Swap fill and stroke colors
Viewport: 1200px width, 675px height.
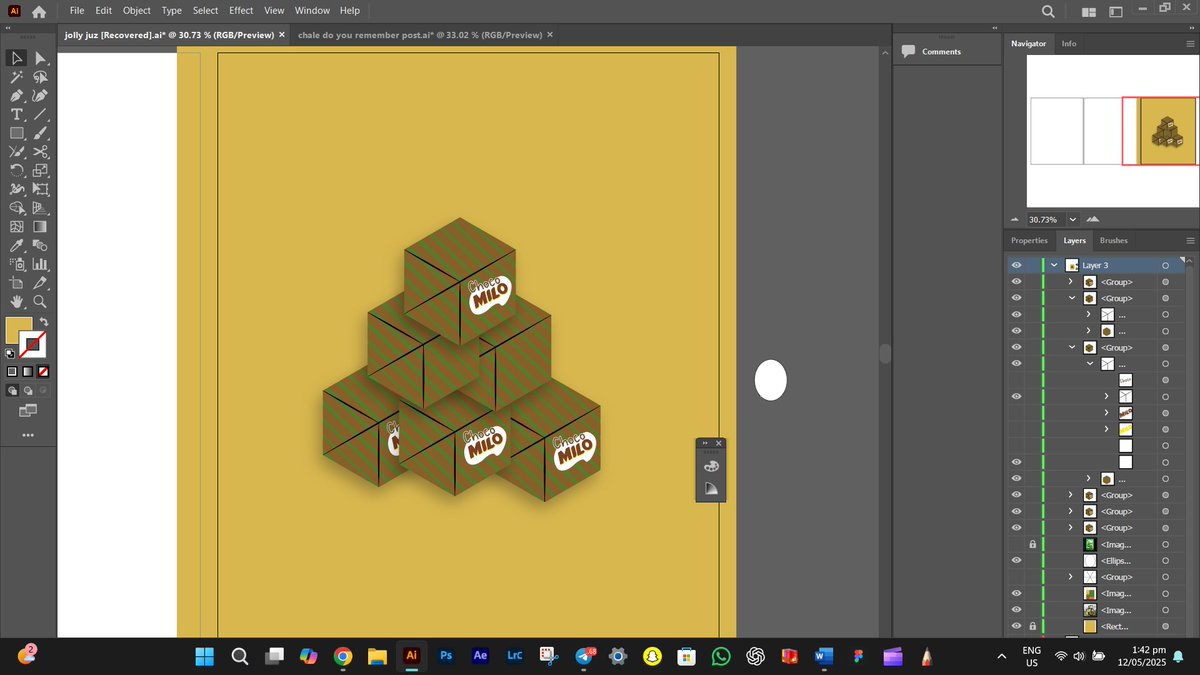[x=43, y=322]
